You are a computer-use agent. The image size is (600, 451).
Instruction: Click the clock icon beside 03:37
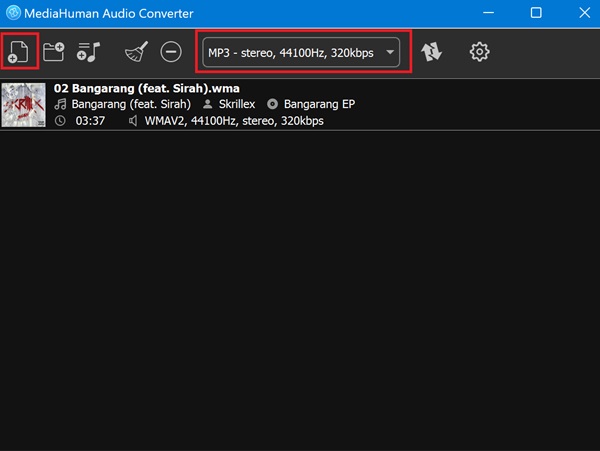[x=60, y=121]
